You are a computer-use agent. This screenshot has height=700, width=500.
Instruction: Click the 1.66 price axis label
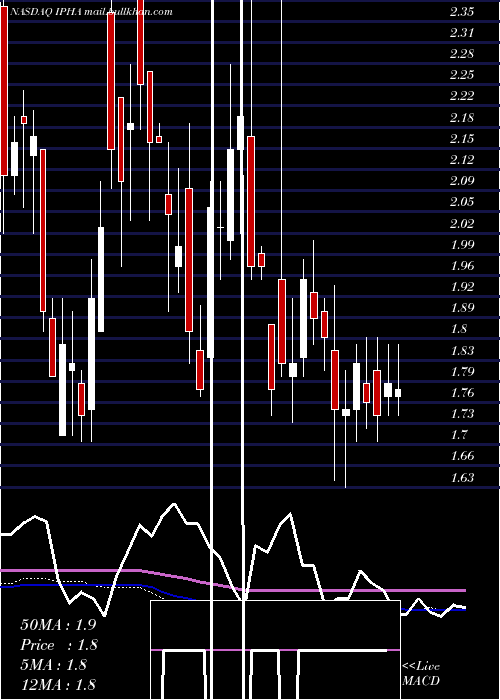(x=462, y=456)
